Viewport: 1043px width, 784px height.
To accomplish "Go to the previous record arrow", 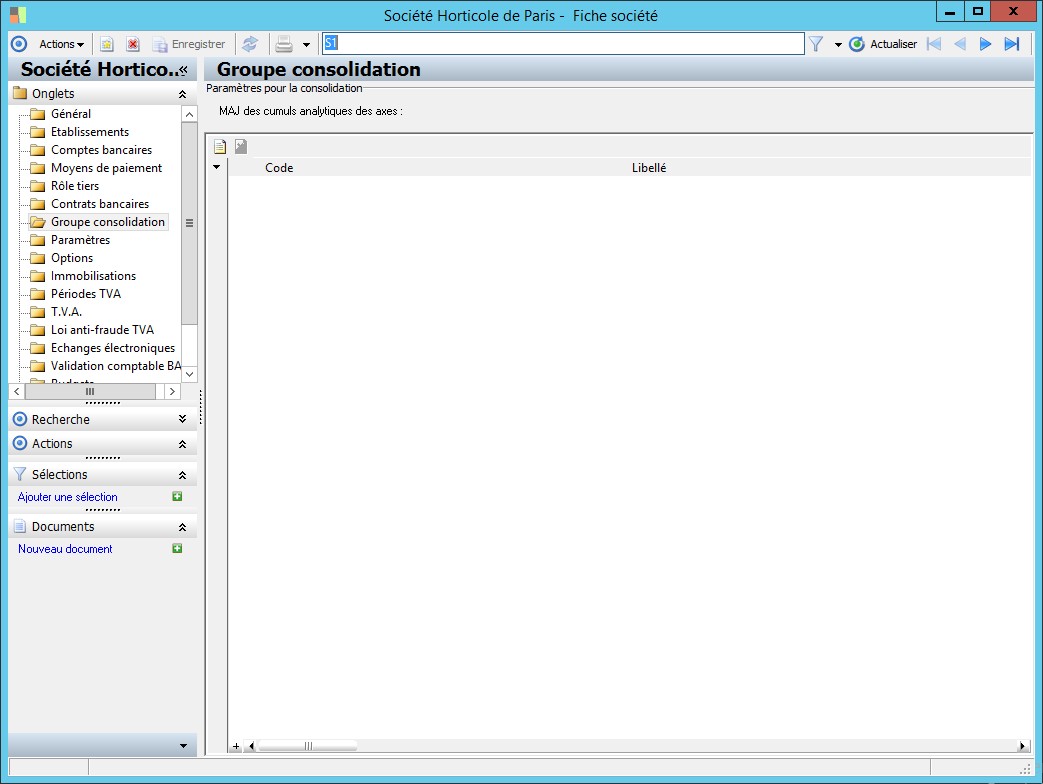I will (x=960, y=44).
